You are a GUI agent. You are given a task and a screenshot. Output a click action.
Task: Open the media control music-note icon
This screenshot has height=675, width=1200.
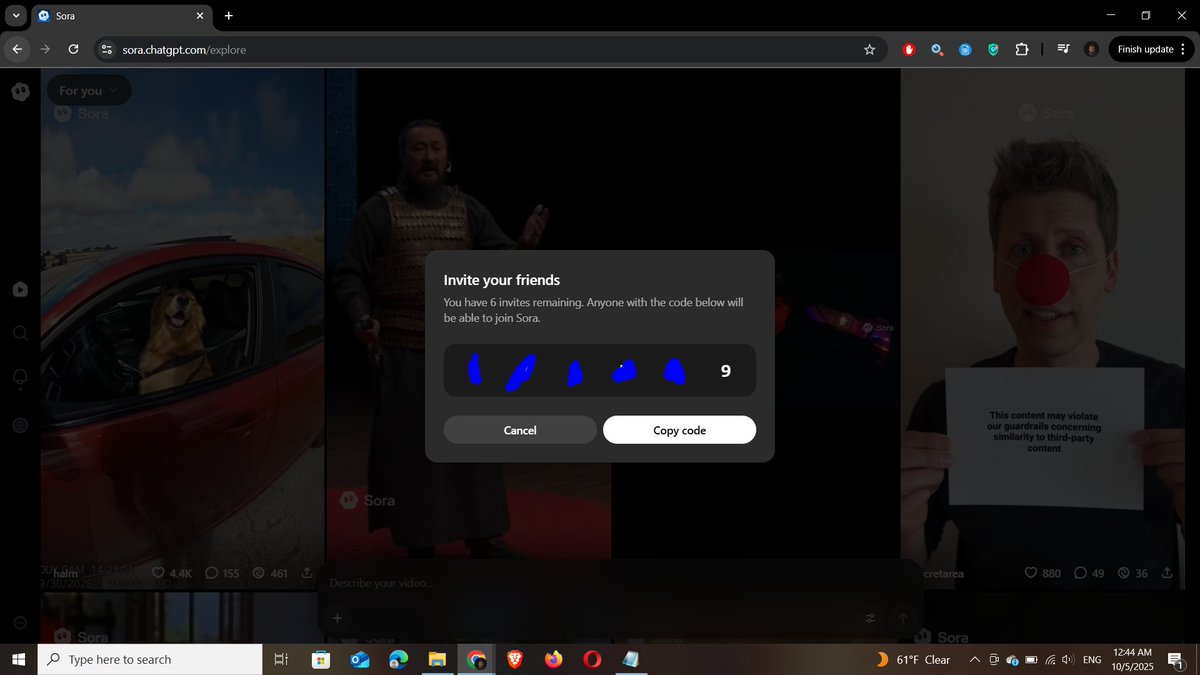tap(1064, 49)
